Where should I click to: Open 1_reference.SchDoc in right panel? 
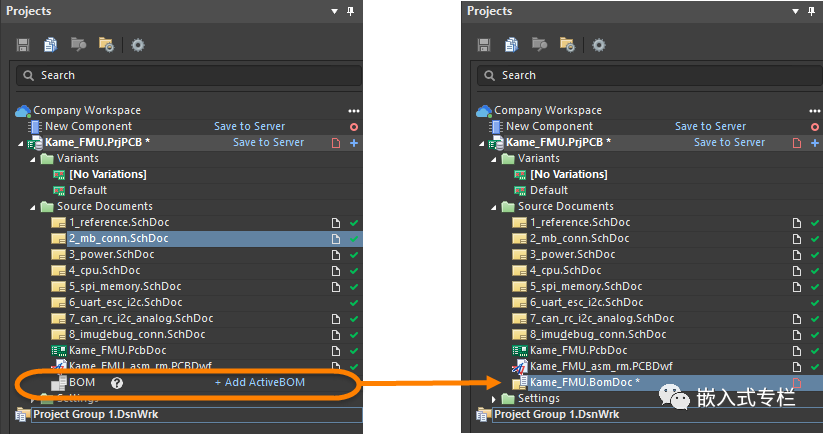579,223
